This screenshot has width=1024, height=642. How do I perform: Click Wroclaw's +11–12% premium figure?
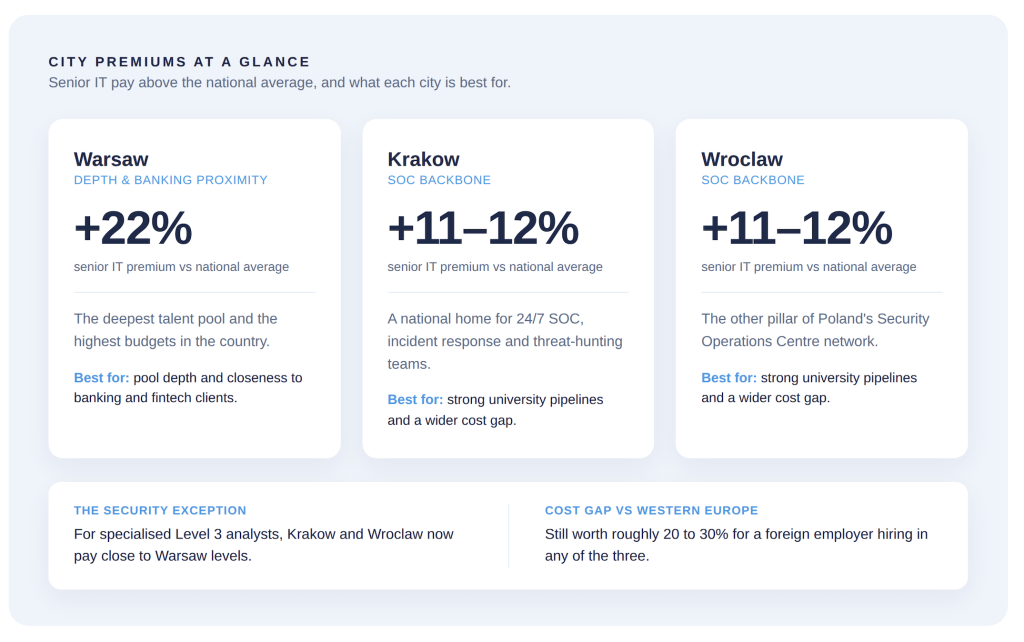(797, 228)
